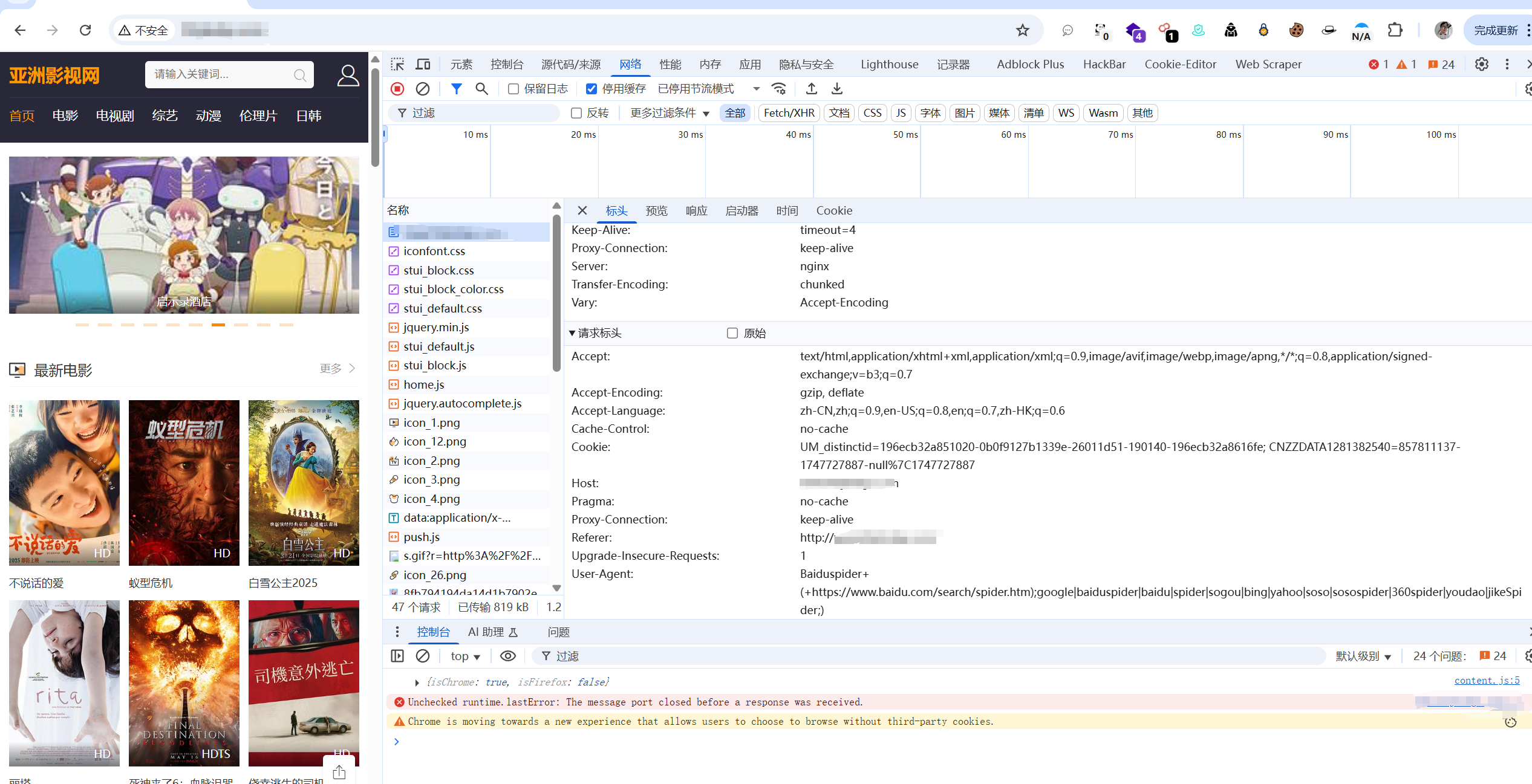
Task: Toggle the network filter funnel icon
Action: (457, 89)
